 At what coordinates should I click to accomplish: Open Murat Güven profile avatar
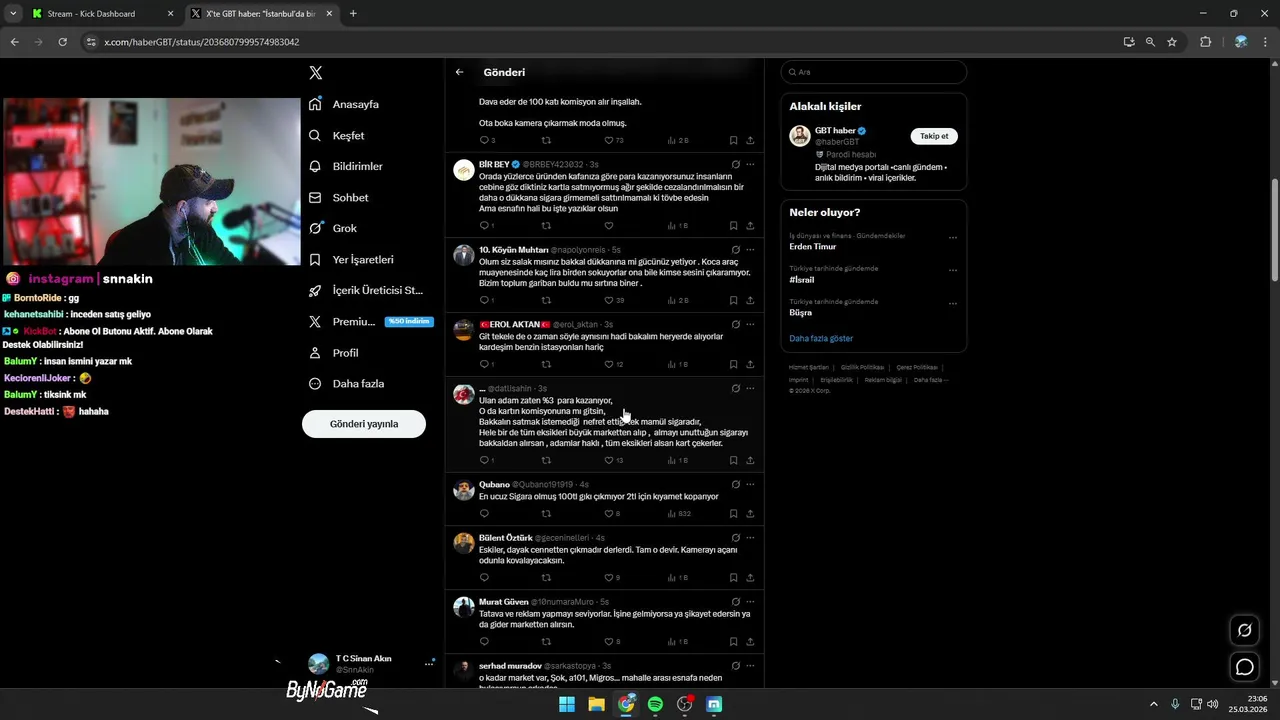tap(464, 607)
